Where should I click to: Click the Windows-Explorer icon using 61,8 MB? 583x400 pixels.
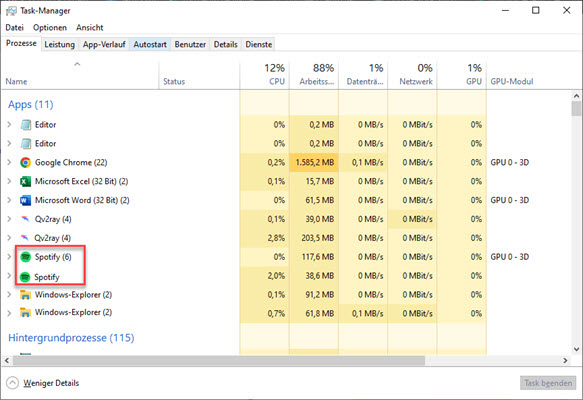[x=25, y=312]
